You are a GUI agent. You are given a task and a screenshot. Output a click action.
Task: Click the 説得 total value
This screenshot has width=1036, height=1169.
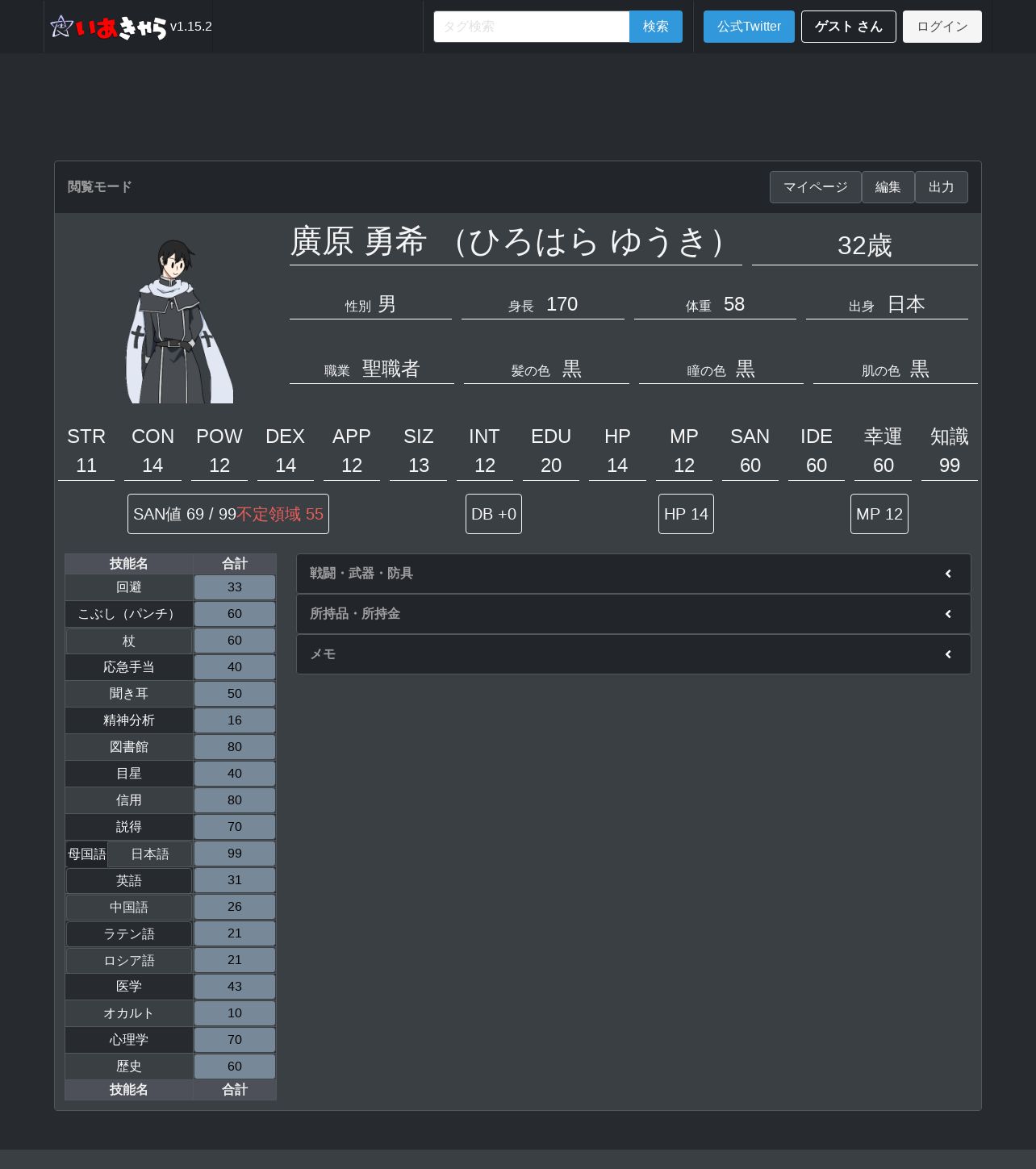(x=235, y=827)
